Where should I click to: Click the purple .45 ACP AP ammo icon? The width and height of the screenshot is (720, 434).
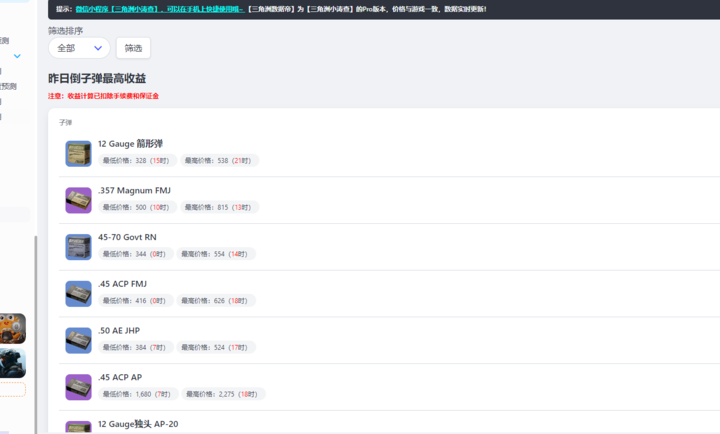(x=78, y=387)
